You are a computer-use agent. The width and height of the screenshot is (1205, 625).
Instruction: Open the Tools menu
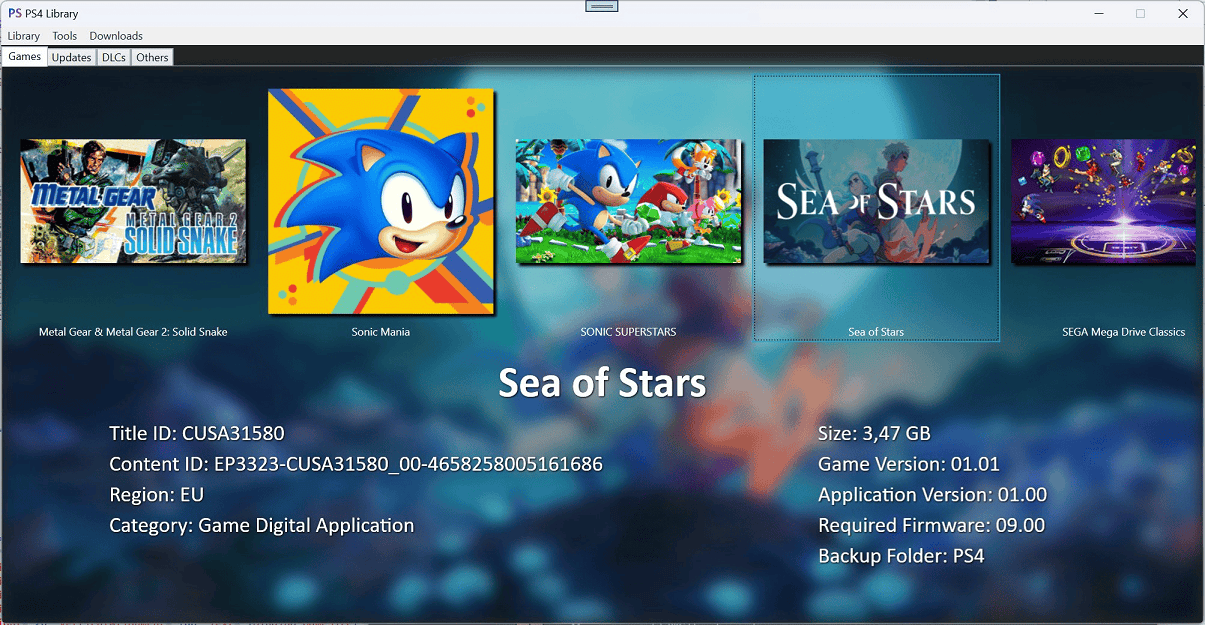pyautogui.click(x=65, y=36)
